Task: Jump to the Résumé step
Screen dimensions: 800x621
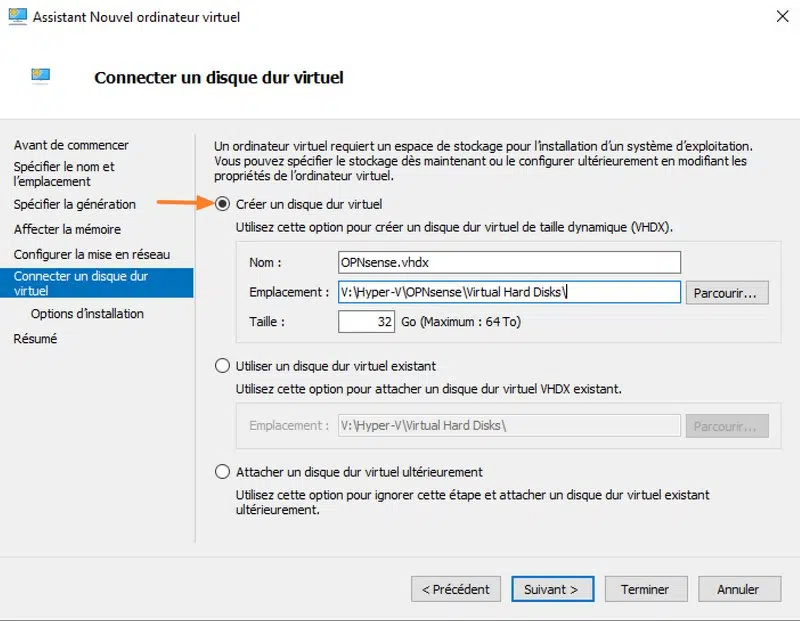Action: point(35,339)
